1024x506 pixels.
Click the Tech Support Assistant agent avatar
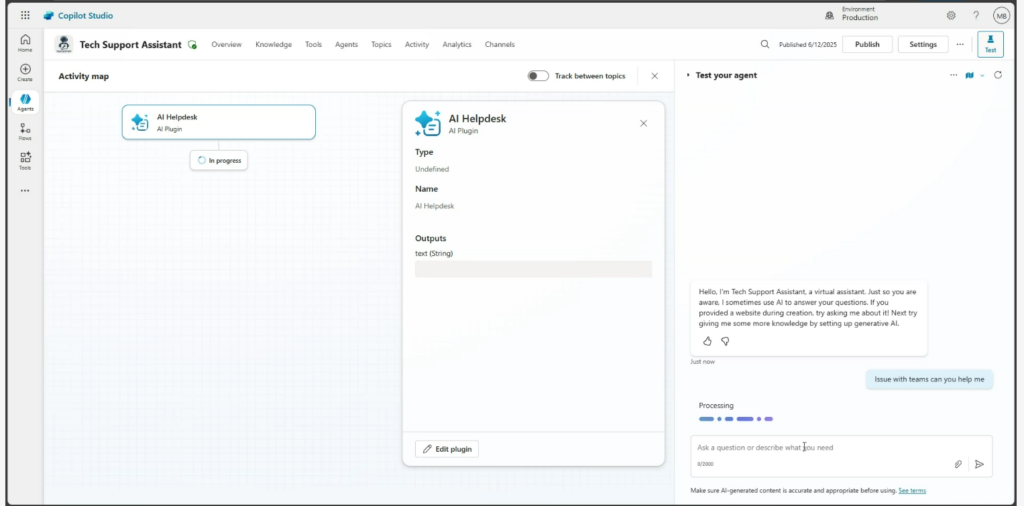63,44
